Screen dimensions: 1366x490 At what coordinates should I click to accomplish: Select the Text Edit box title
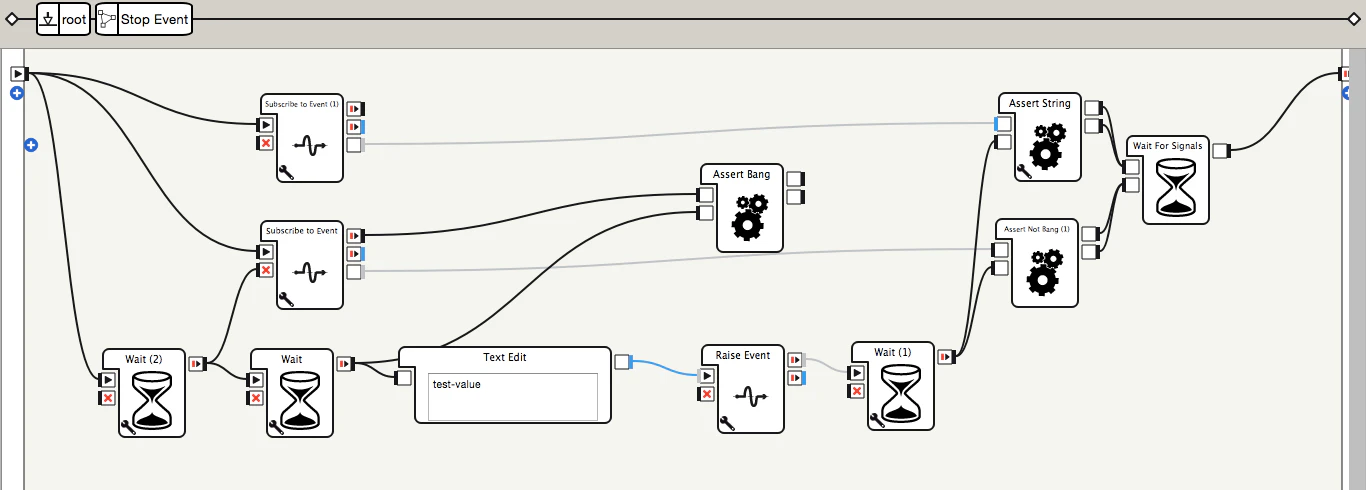[504, 357]
